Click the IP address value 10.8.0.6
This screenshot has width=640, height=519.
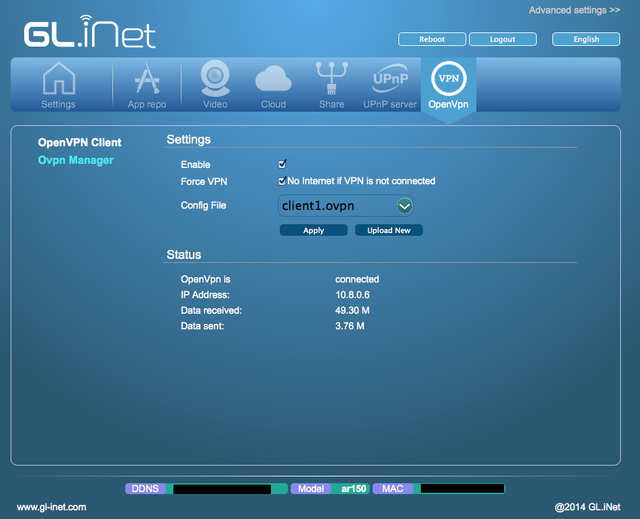(352, 295)
